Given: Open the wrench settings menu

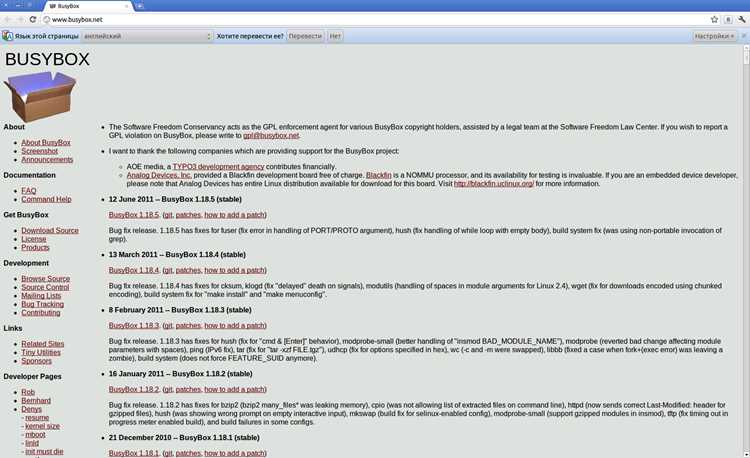Looking at the screenshot, I should pyautogui.click(x=742, y=20).
